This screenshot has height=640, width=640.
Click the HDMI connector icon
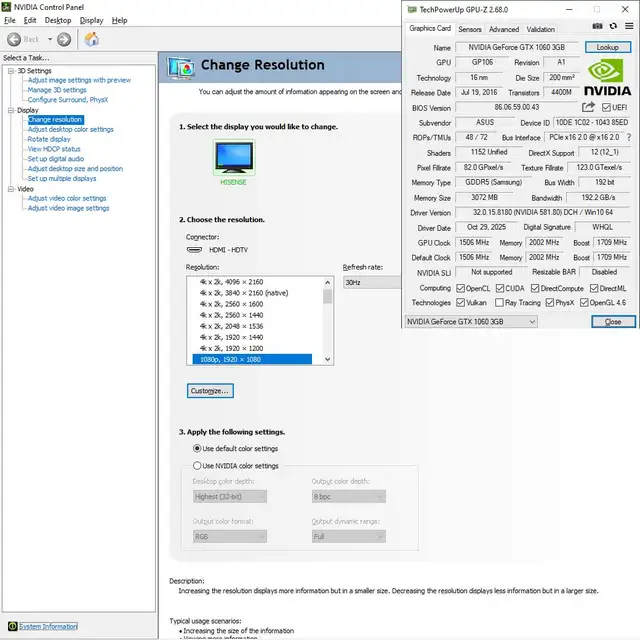pyautogui.click(x=194, y=250)
